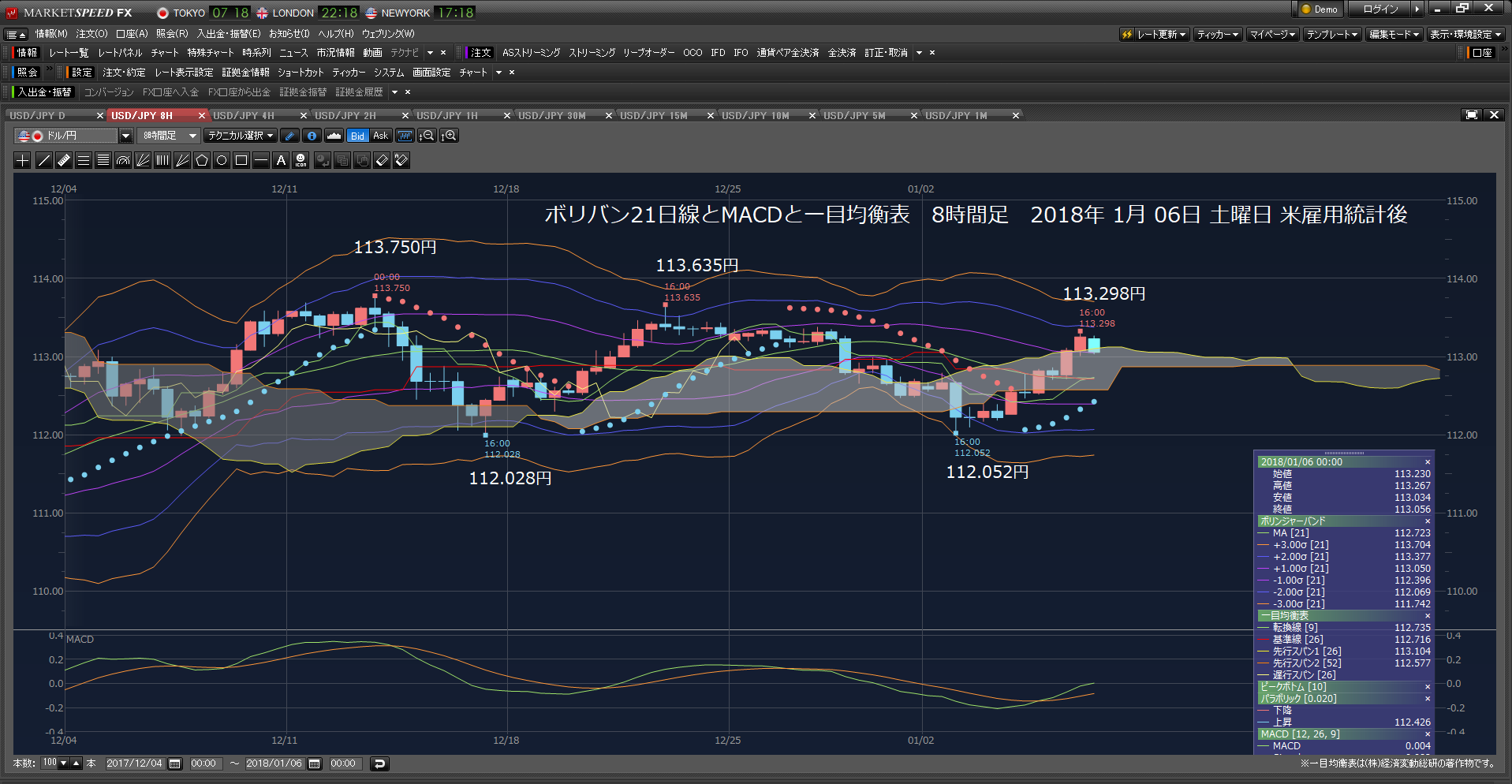Viewport: 1512px width, 784px height.
Task: Pick the pentagon shape drawing tool
Action: [202, 160]
